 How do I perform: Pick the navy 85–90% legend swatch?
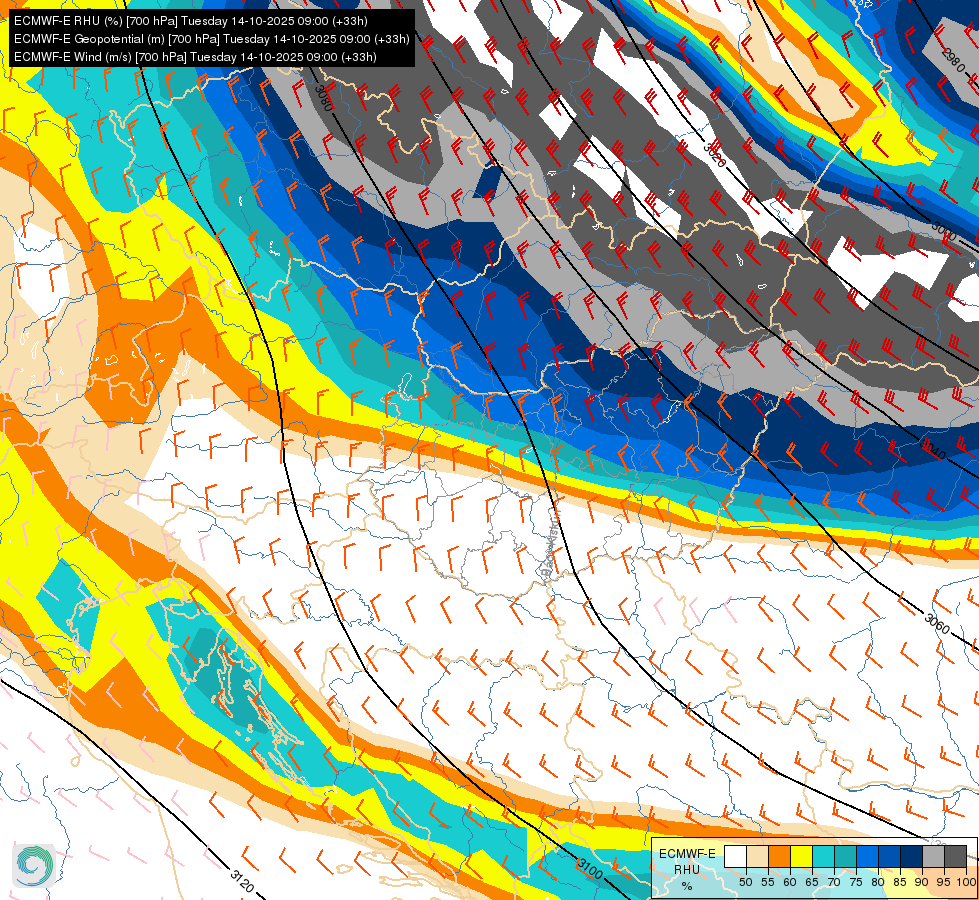pos(912,856)
